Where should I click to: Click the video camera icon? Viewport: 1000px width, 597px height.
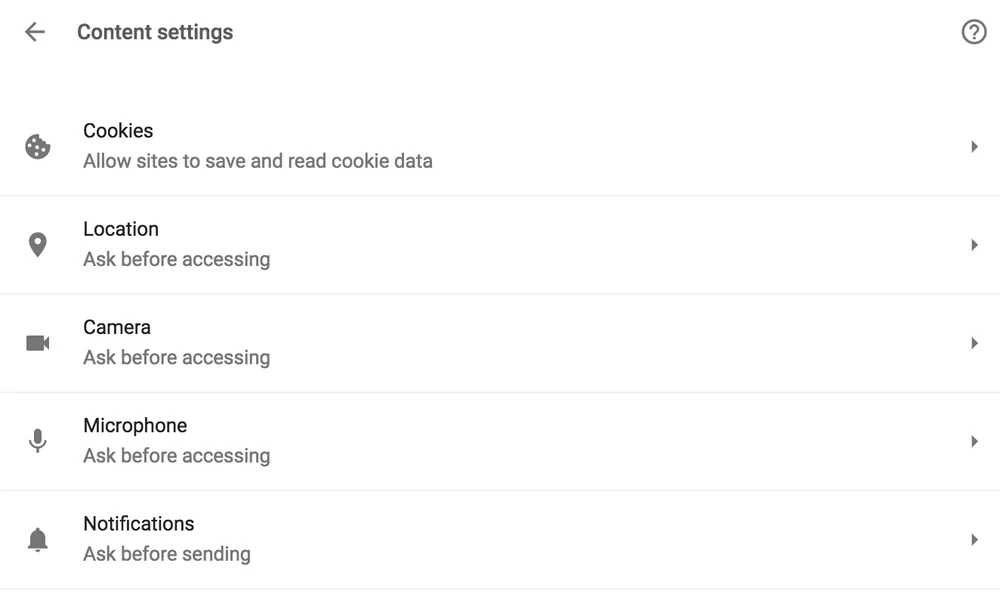[38, 343]
